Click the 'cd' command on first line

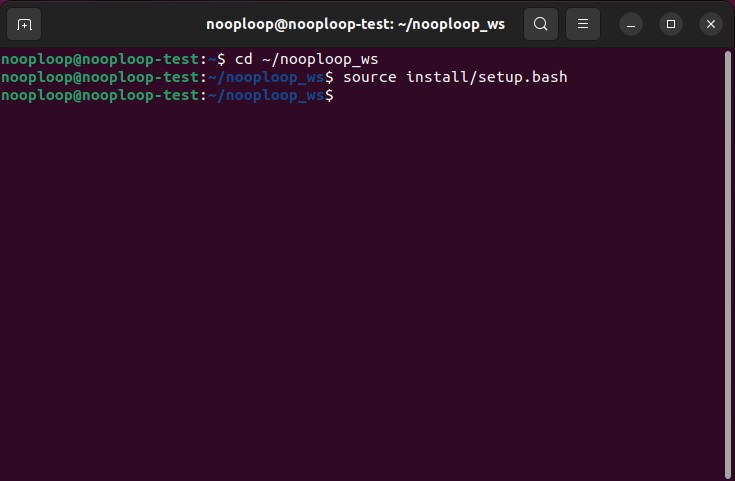[x=243, y=59]
